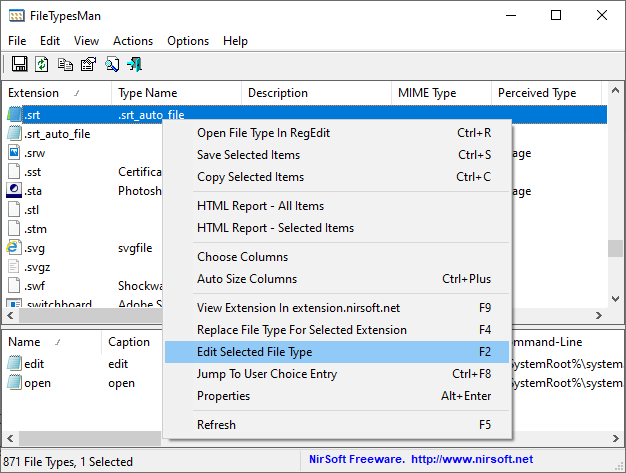This screenshot has width=626, height=473.
Task: Select the .sta Photoshop file icon
Action: (14, 190)
